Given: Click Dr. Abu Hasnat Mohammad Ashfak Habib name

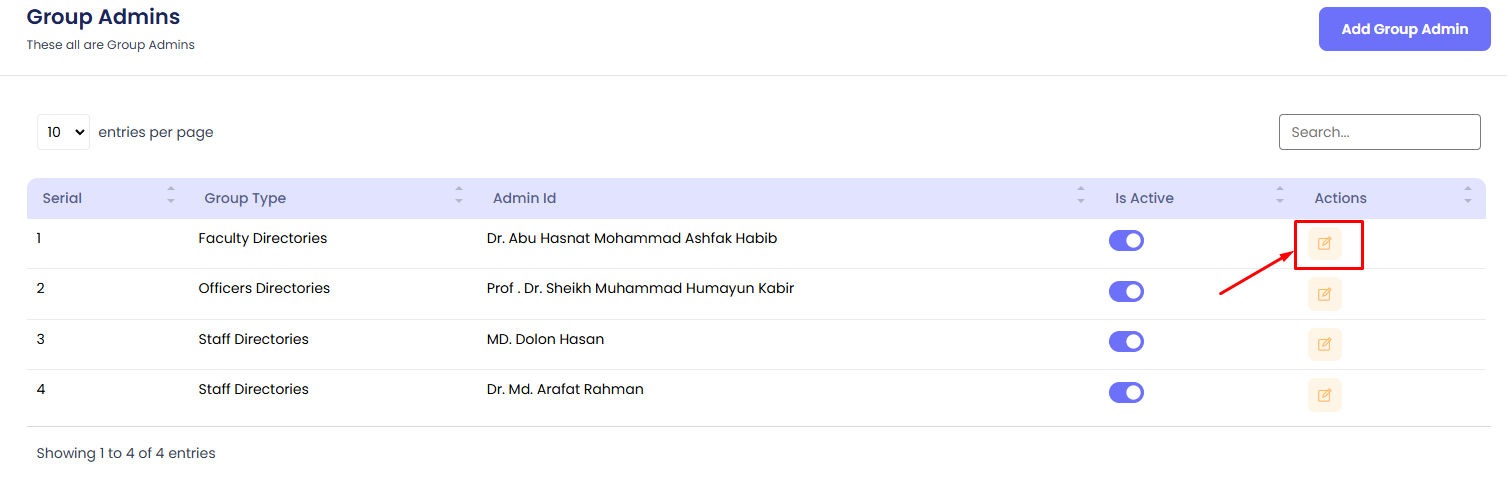Looking at the screenshot, I should tap(631, 238).
